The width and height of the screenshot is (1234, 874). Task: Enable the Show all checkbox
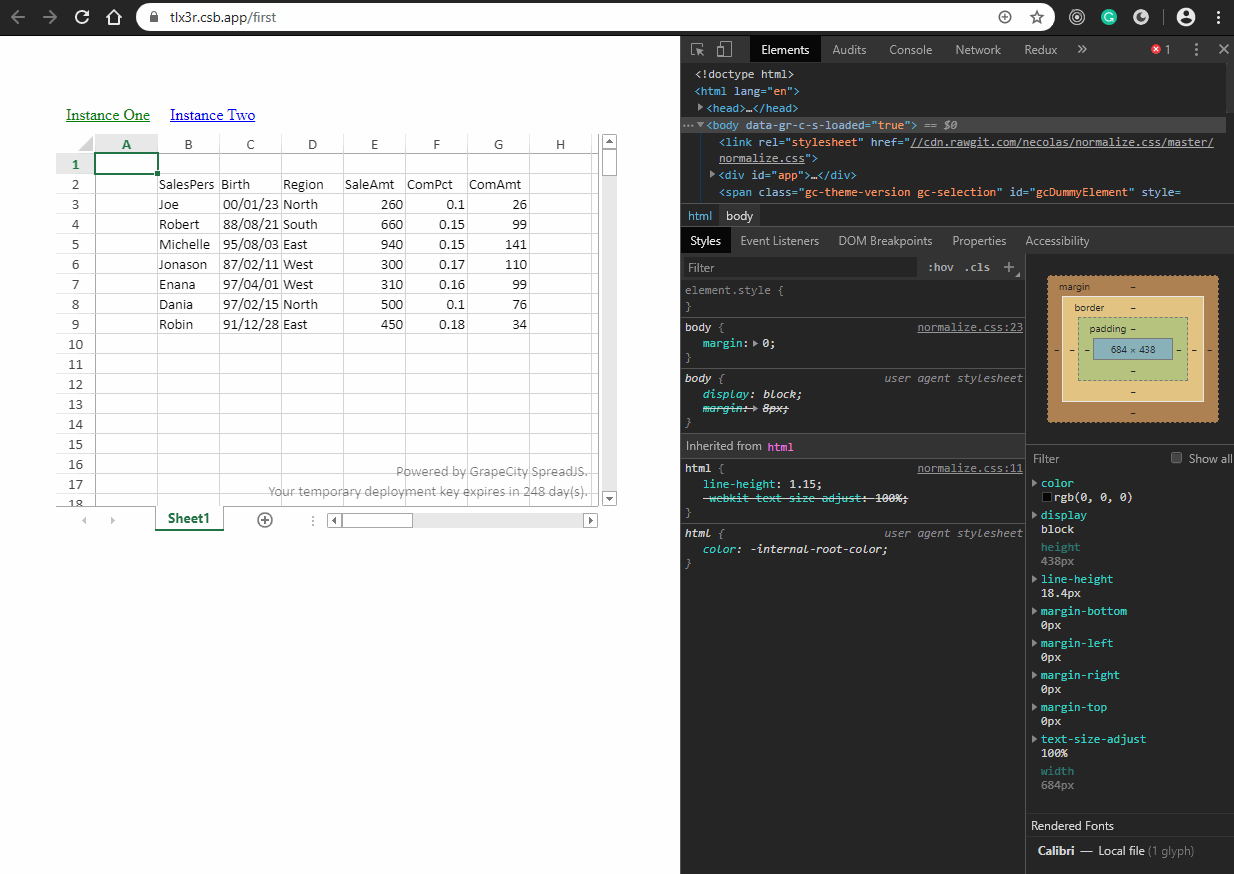1176,458
